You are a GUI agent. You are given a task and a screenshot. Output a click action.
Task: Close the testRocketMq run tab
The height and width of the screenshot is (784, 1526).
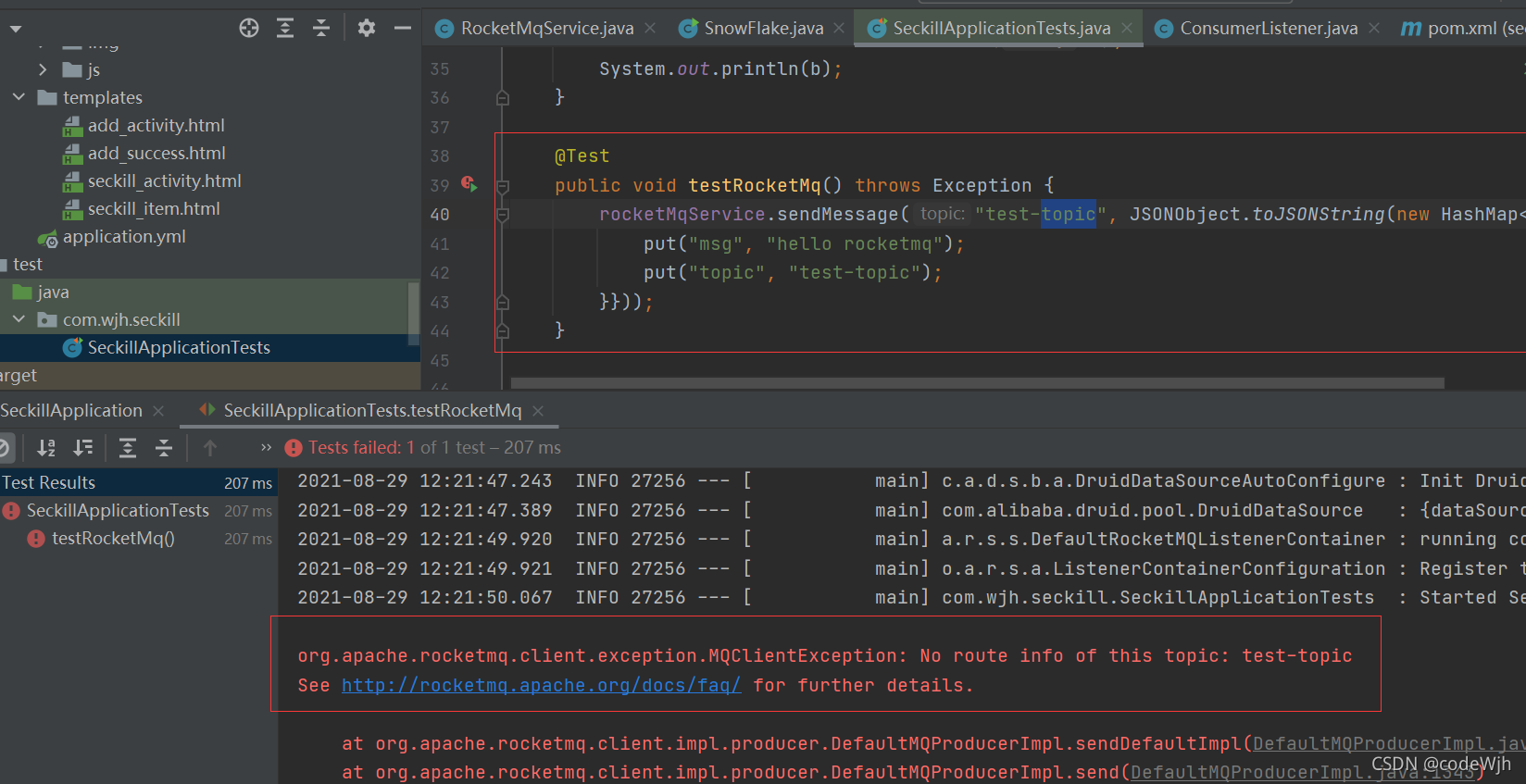click(538, 410)
